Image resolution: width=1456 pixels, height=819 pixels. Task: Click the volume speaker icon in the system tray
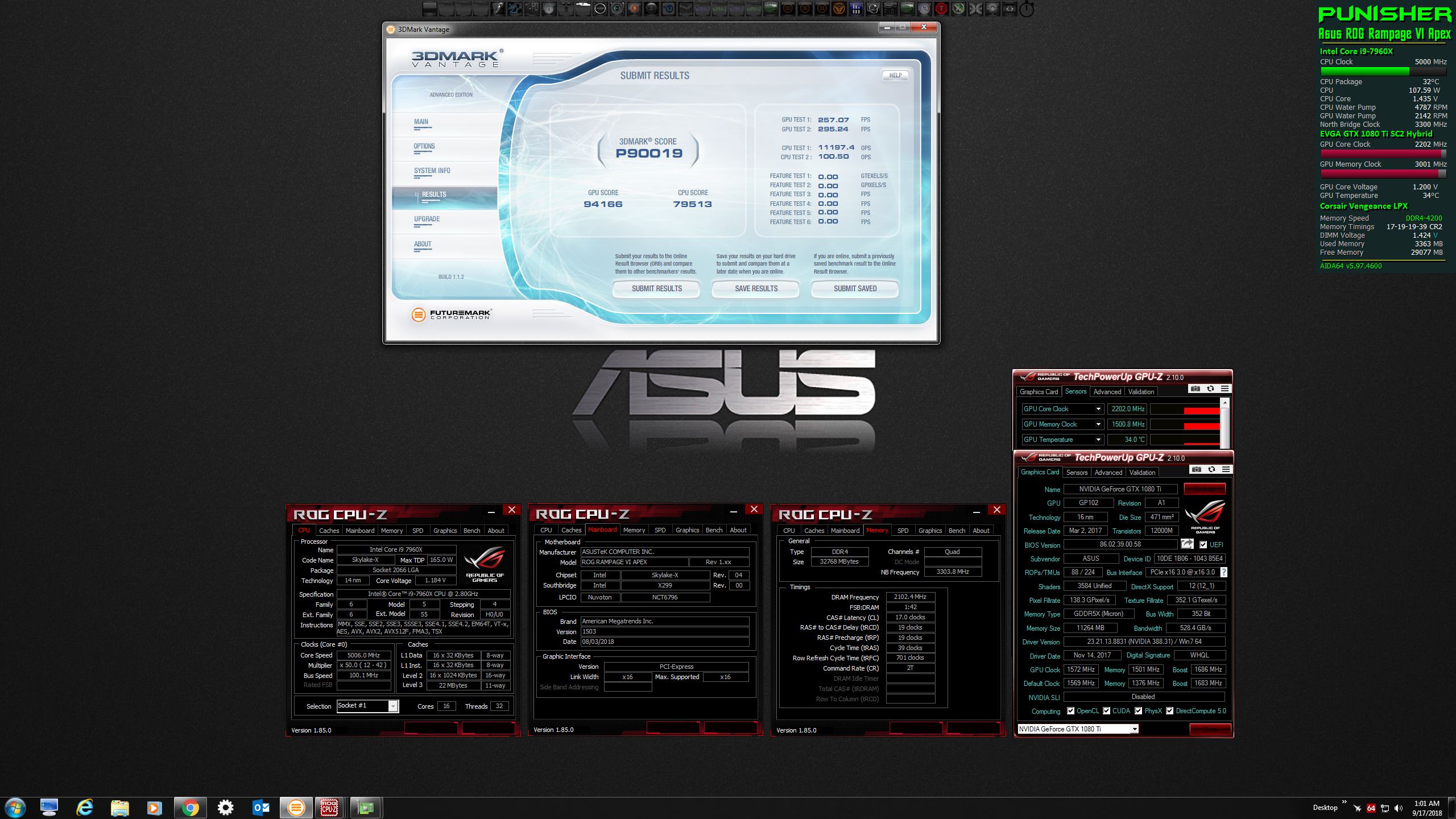point(1399,808)
